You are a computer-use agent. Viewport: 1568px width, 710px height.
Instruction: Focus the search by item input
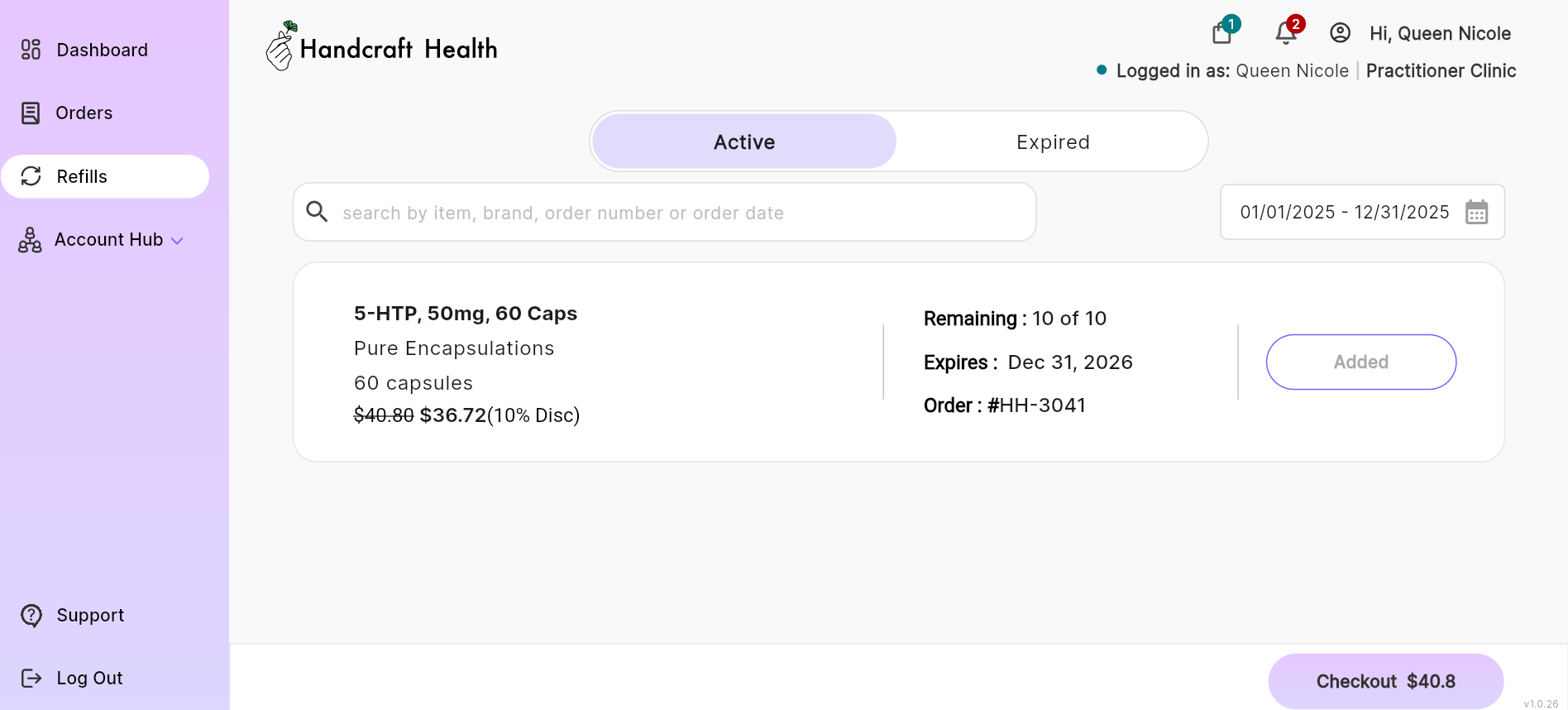point(678,213)
